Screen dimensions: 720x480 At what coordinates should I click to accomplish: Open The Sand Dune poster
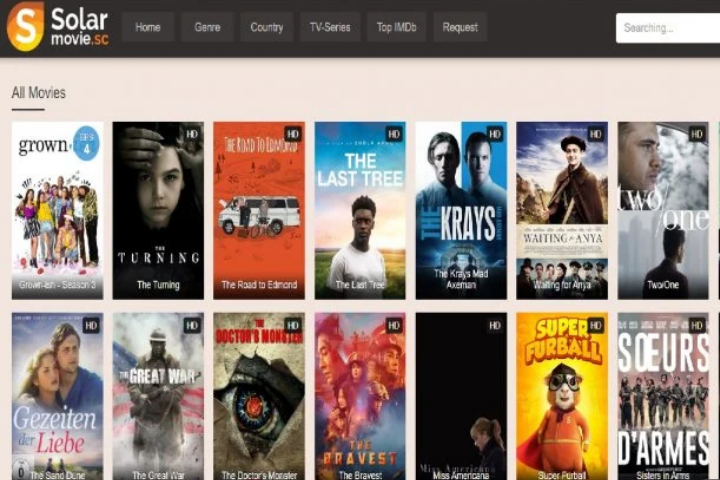point(57,396)
